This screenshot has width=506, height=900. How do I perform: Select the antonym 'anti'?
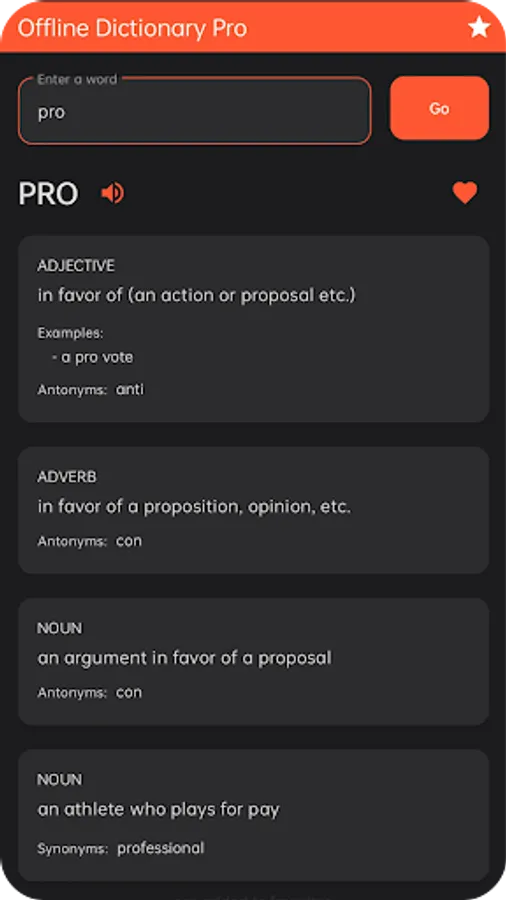click(130, 390)
